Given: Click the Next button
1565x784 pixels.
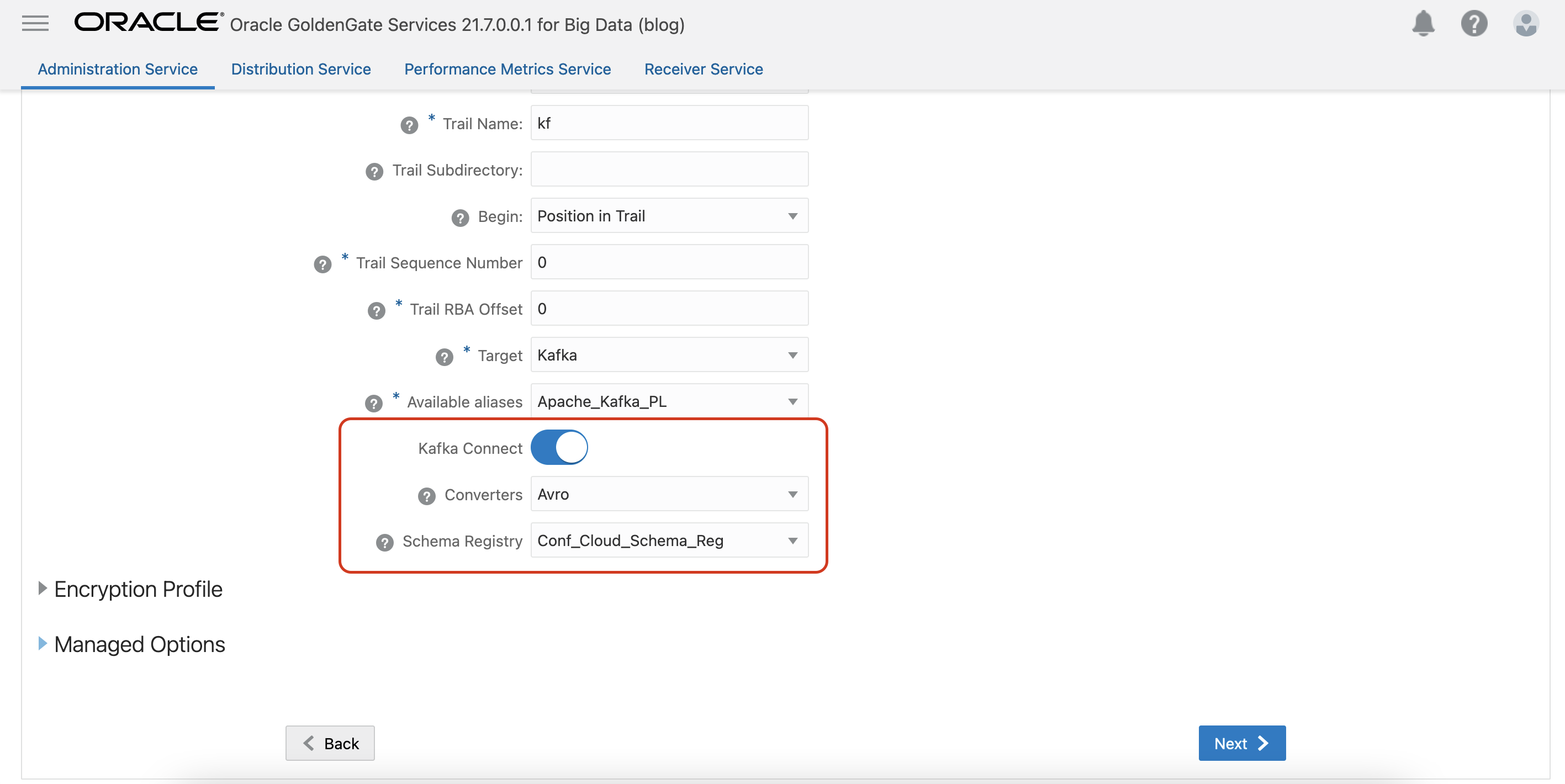Looking at the screenshot, I should 1241,743.
